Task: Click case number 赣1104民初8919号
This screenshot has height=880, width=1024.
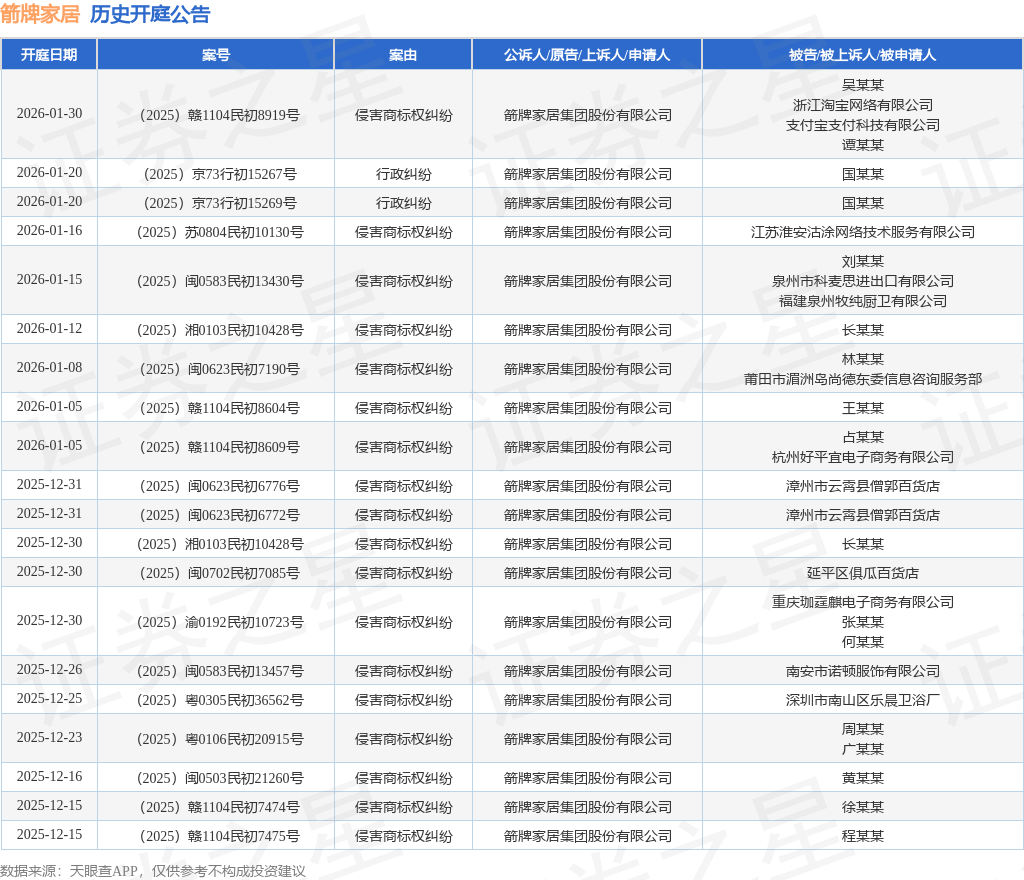Action: (x=220, y=115)
